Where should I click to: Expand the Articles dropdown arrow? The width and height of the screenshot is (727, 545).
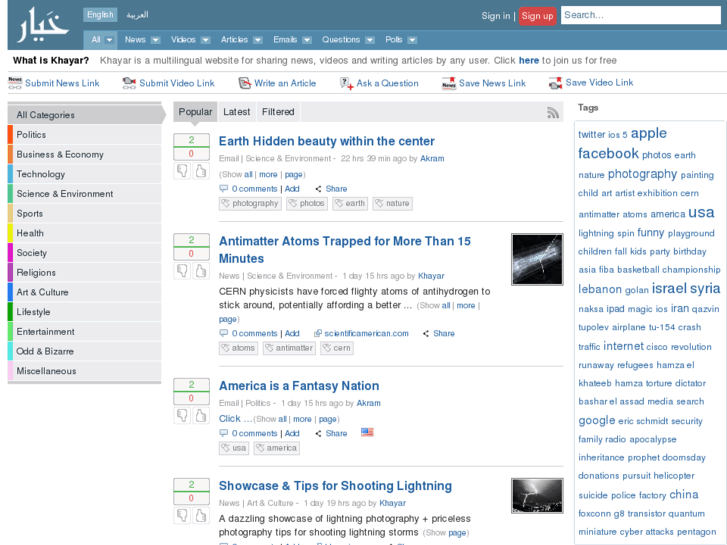pos(258,40)
